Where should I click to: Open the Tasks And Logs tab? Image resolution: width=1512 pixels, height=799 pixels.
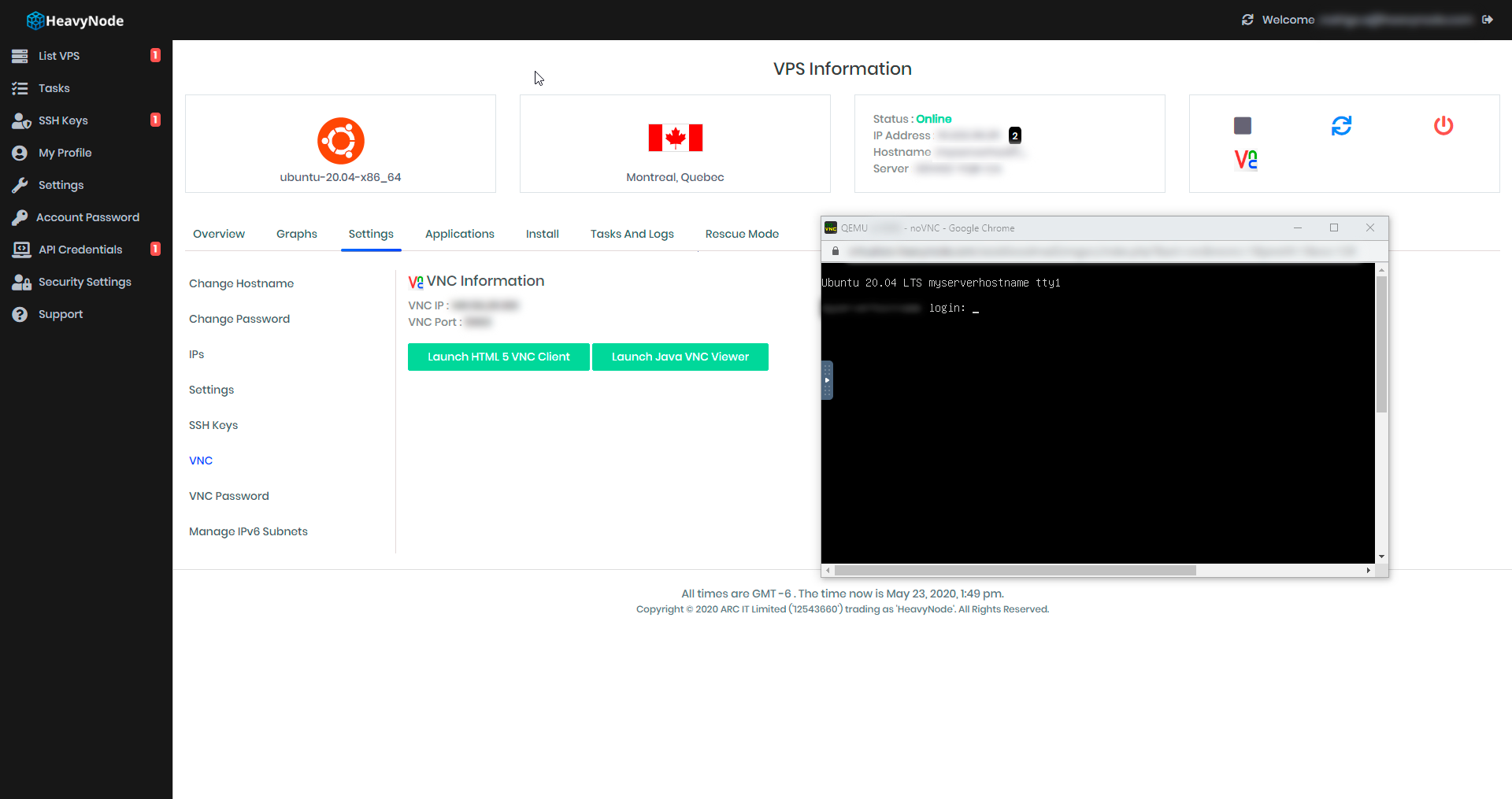(632, 234)
